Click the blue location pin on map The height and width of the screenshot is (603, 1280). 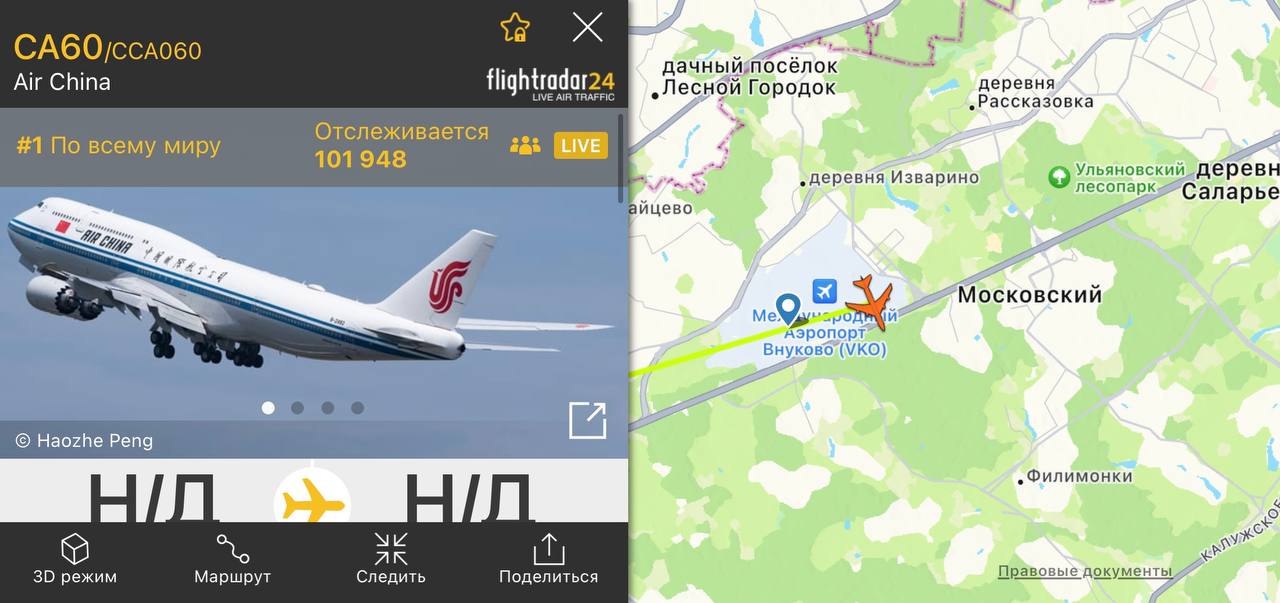[789, 308]
